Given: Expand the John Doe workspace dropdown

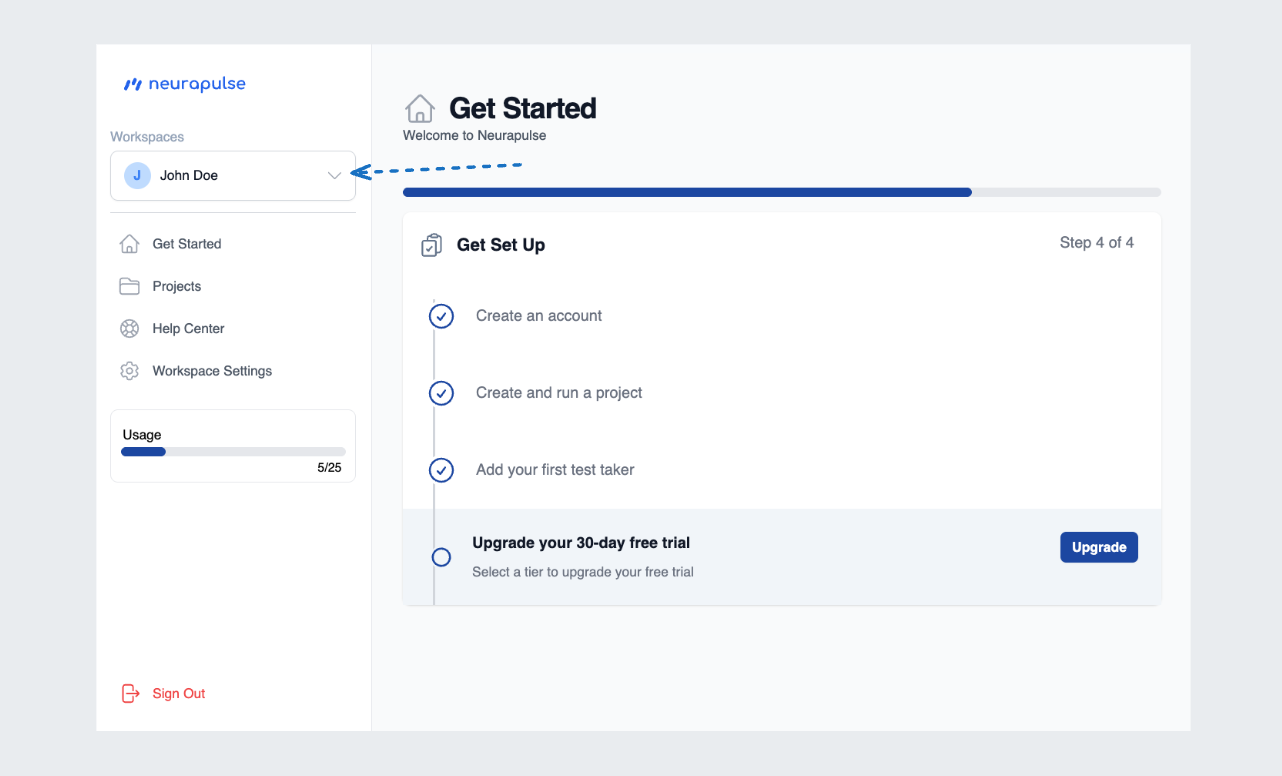Looking at the screenshot, I should [x=232, y=175].
